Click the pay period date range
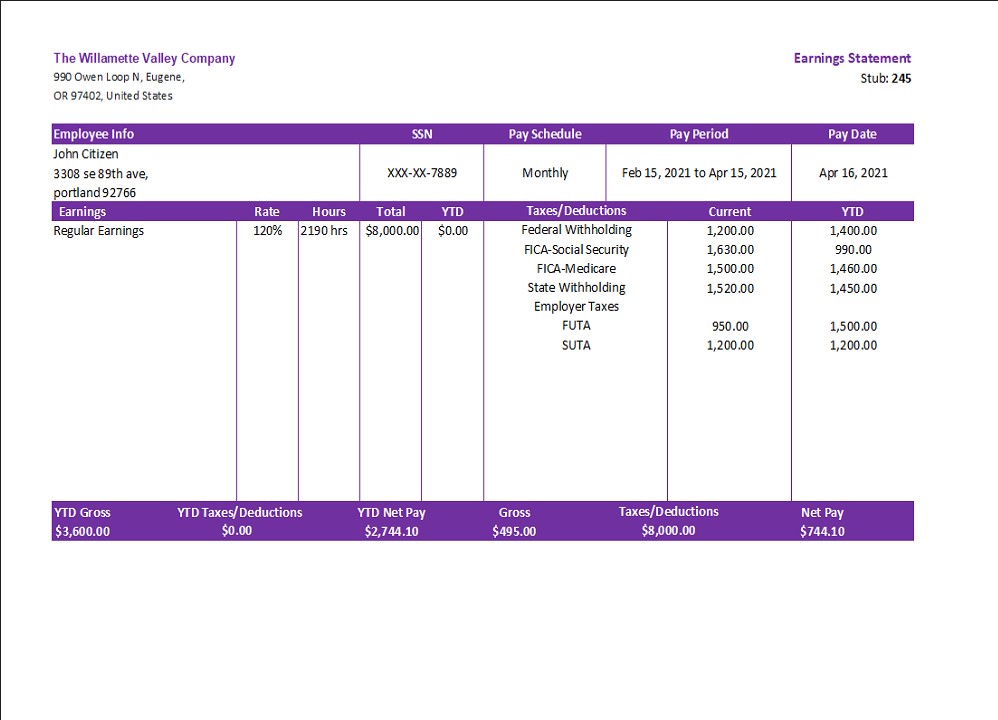The width and height of the screenshot is (998, 720). [x=698, y=173]
